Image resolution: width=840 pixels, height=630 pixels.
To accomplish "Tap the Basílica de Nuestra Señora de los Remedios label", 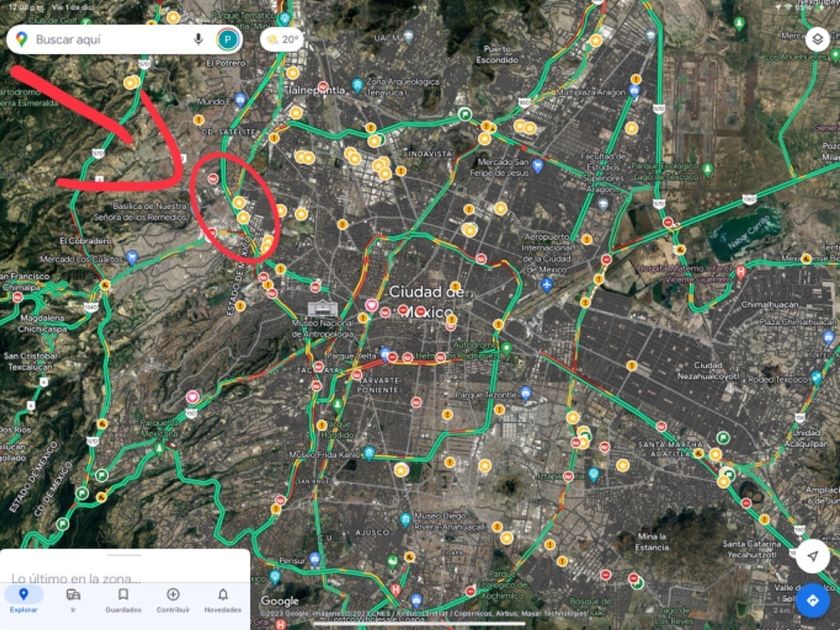I will point(140,212).
